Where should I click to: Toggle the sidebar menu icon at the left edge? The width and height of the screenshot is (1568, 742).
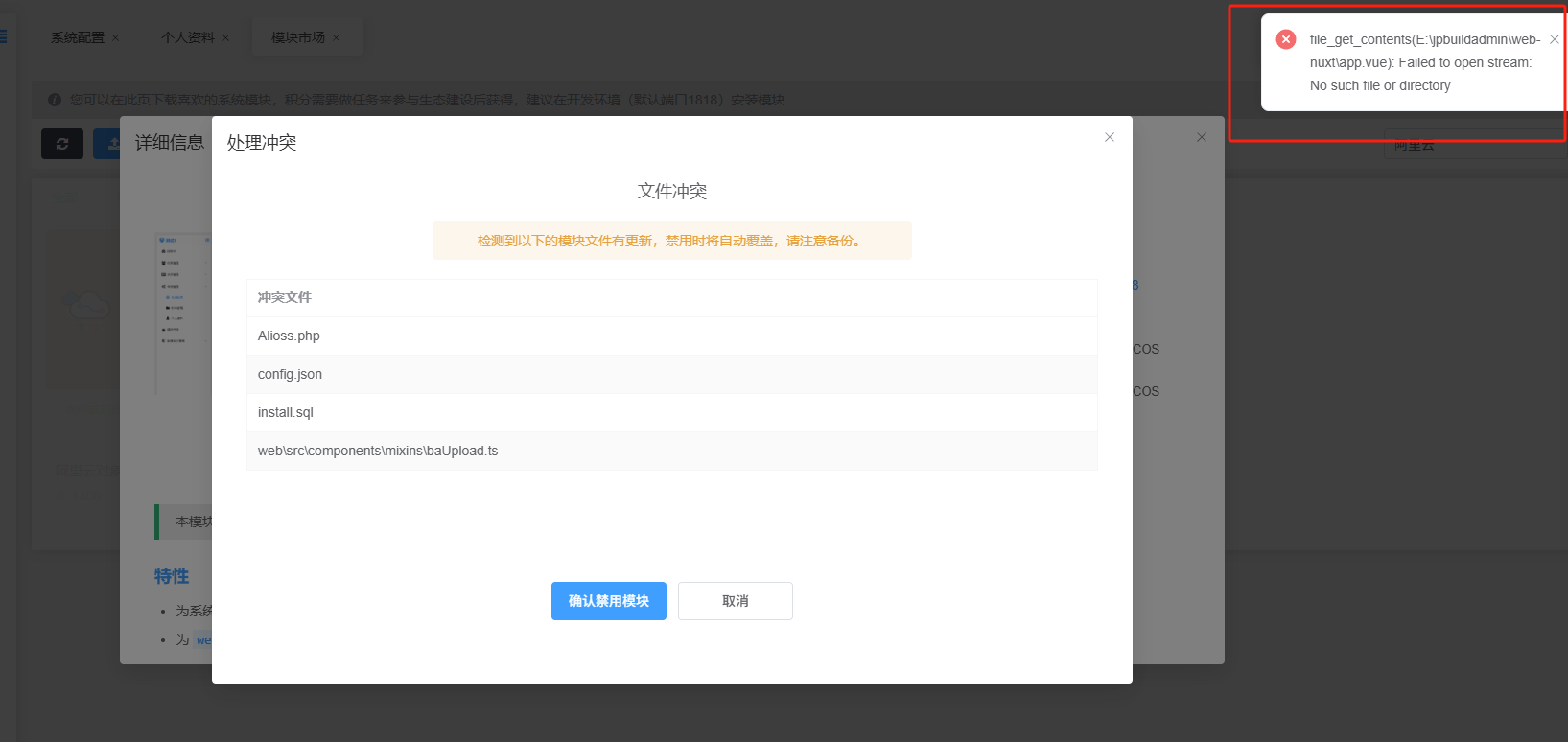point(3,37)
